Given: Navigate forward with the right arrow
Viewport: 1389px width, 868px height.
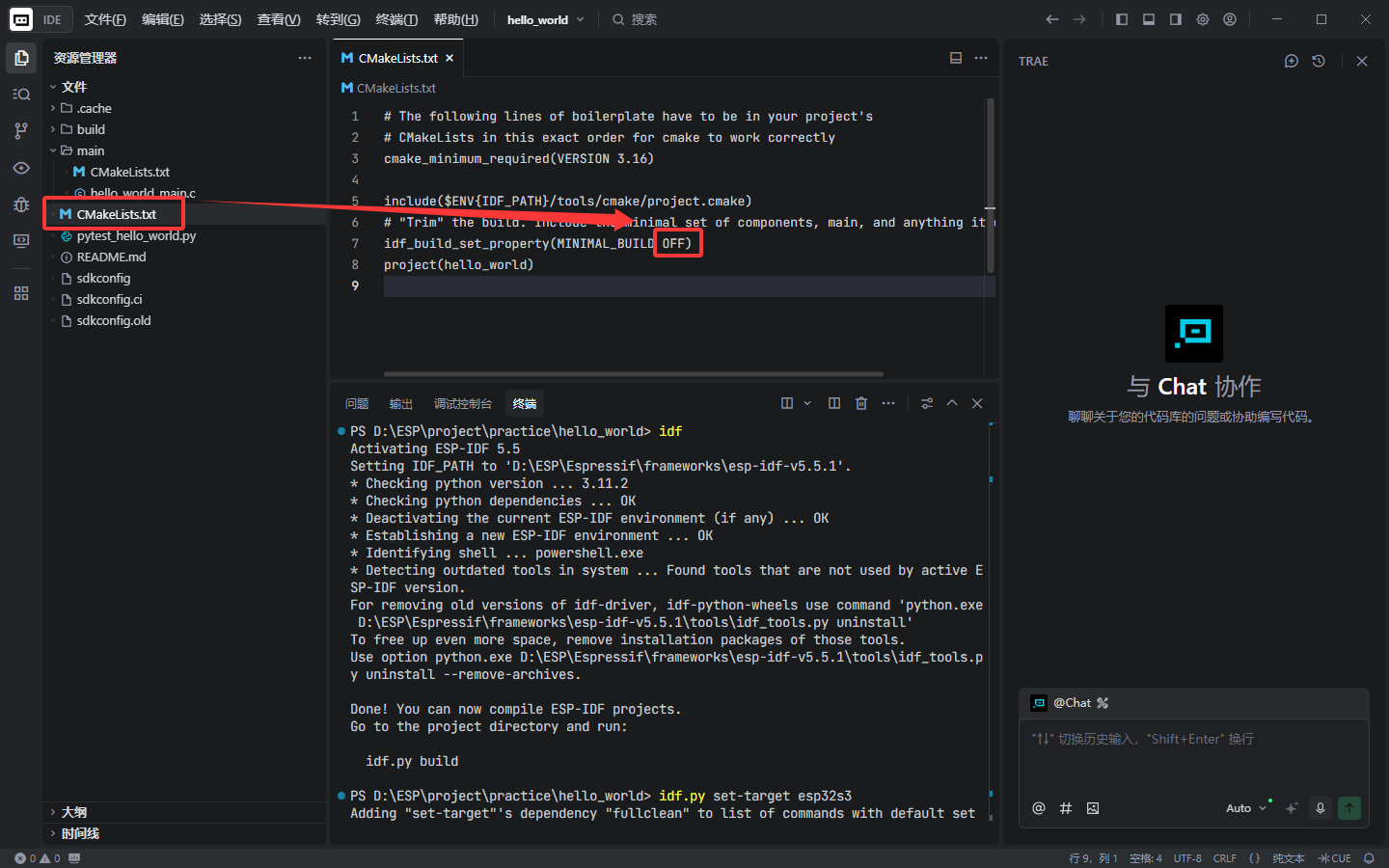Looking at the screenshot, I should [1079, 19].
